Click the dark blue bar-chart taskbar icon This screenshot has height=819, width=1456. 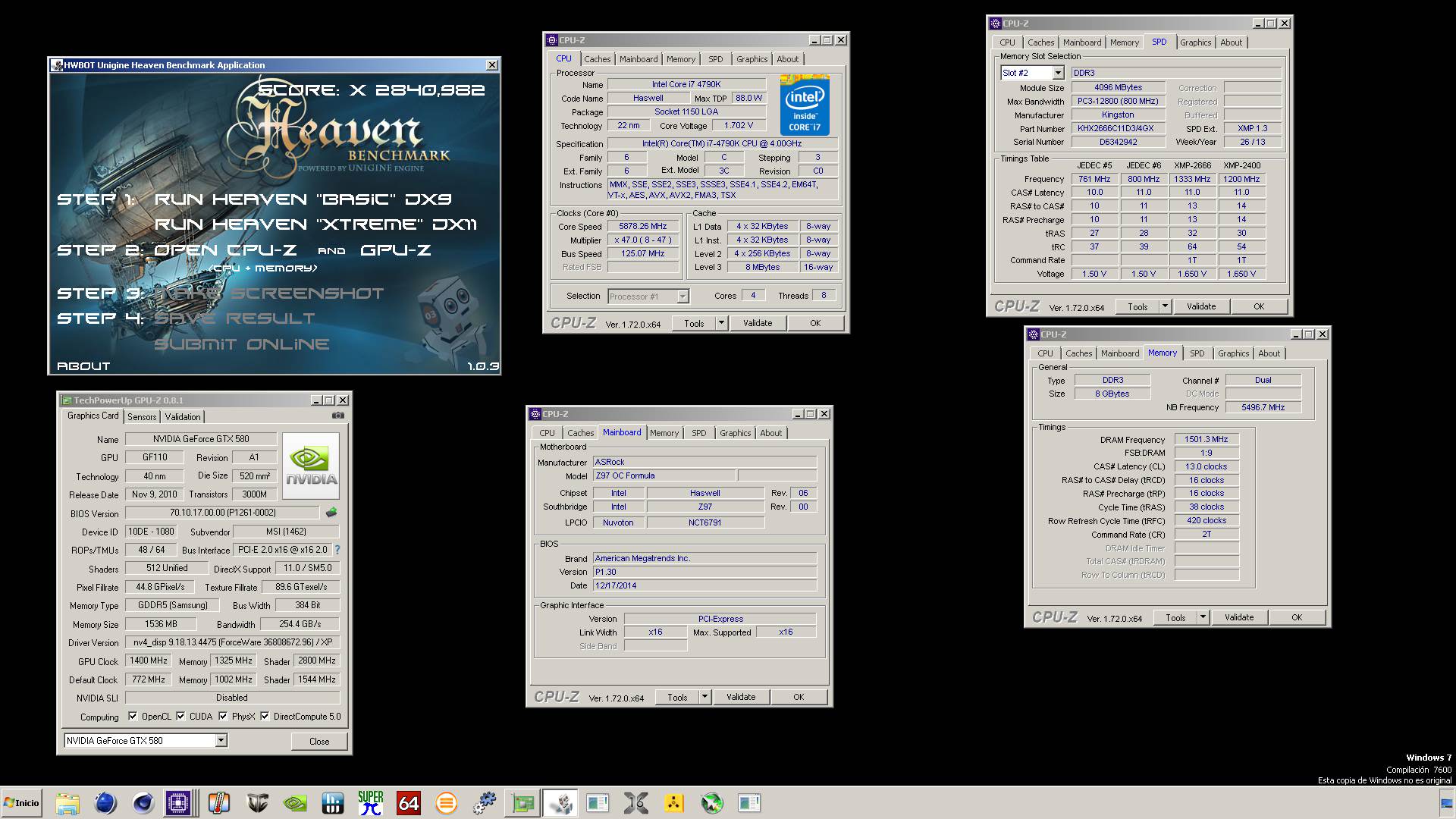pos(333,803)
